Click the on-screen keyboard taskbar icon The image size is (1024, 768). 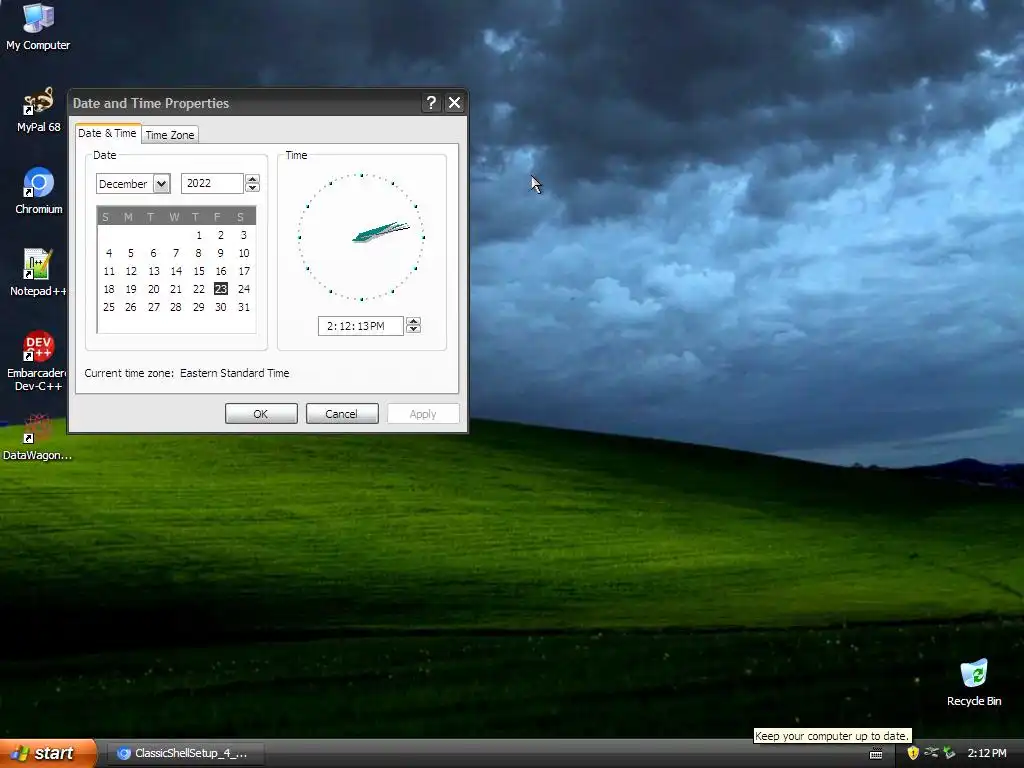click(x=876, y=754)
